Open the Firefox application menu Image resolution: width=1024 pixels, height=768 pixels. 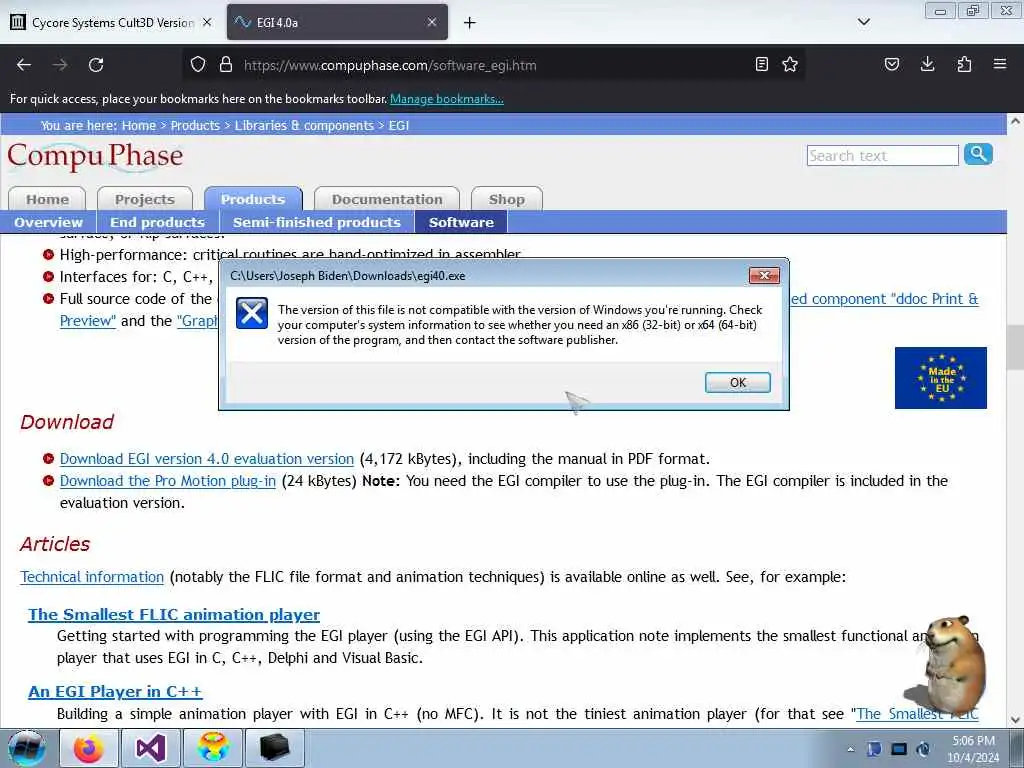1000,64
